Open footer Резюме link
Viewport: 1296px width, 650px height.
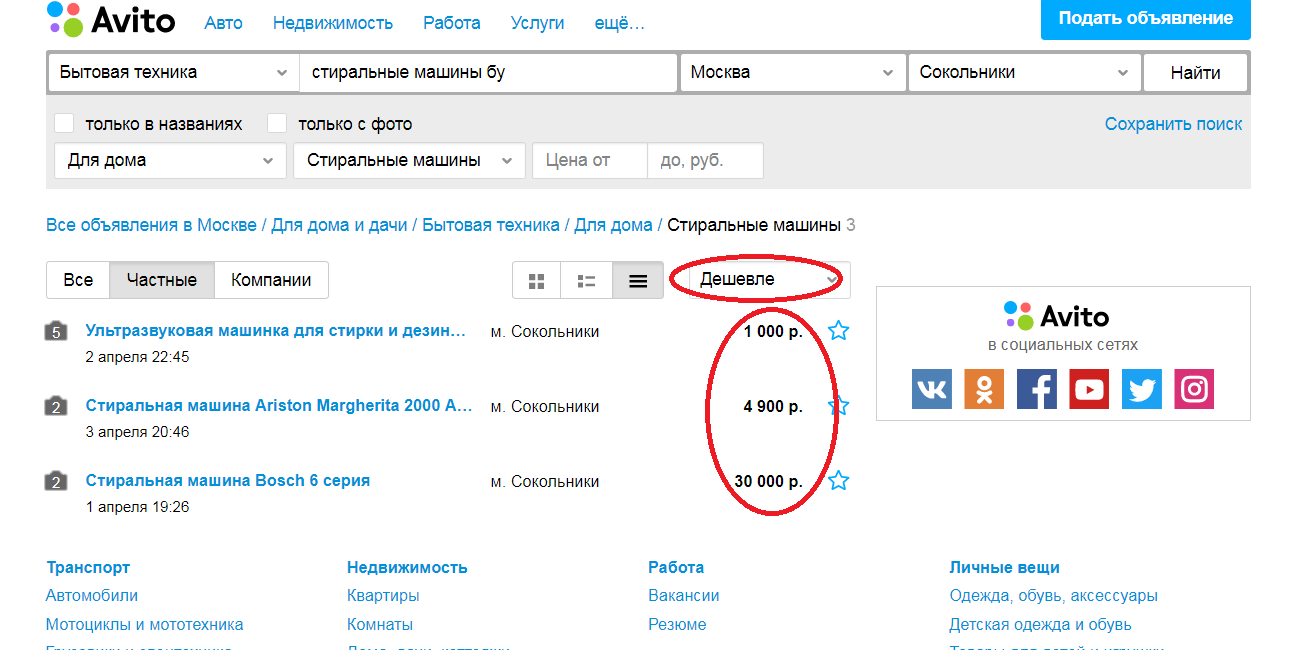click(x=677, y=624)
